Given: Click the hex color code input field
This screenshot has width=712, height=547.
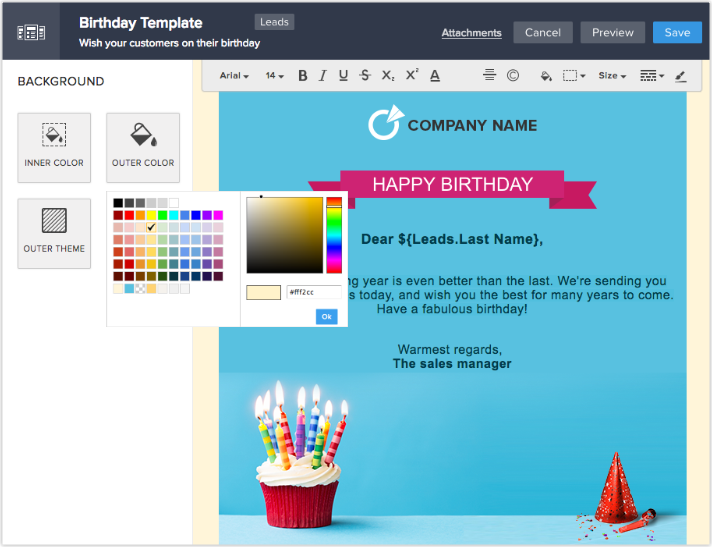Looking at the screenshot, I should (x=313, y=292).
